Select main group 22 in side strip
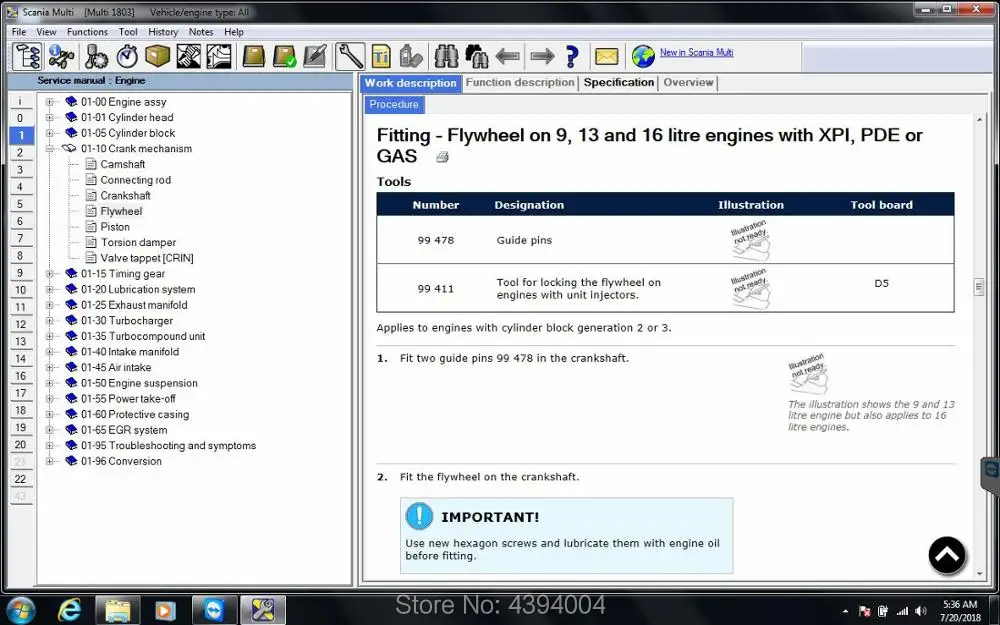This screenshot has height=625, width=1000. 20,479
